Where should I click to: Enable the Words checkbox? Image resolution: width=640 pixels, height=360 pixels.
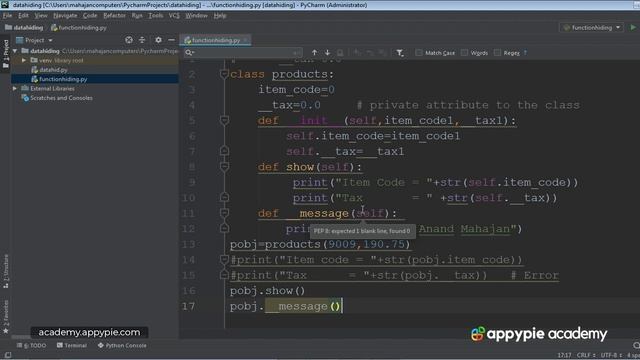click(464, 53)
